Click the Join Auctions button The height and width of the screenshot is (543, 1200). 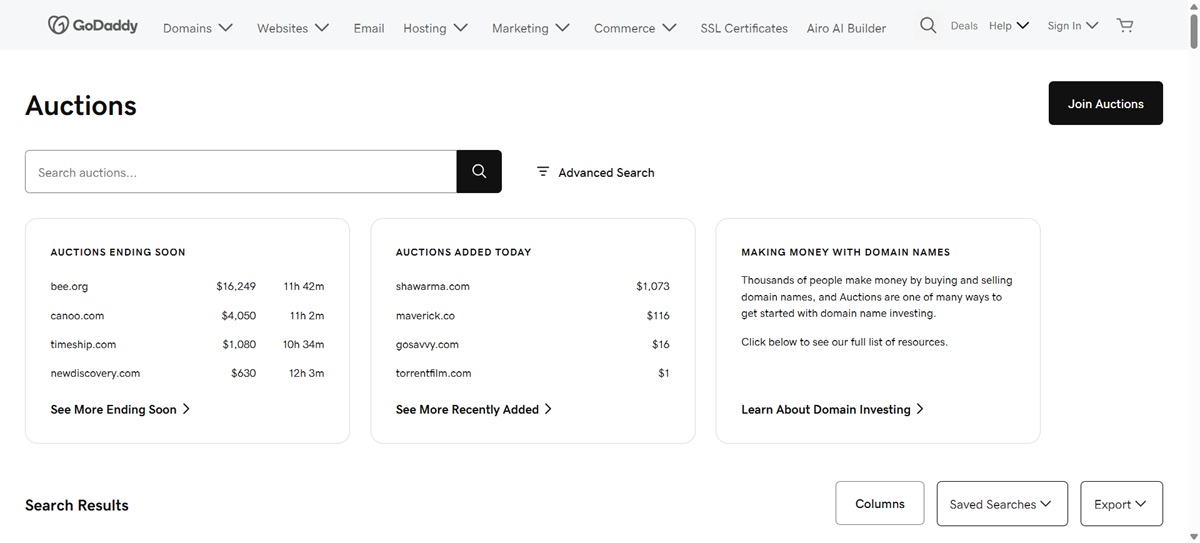coord(1105,103)
